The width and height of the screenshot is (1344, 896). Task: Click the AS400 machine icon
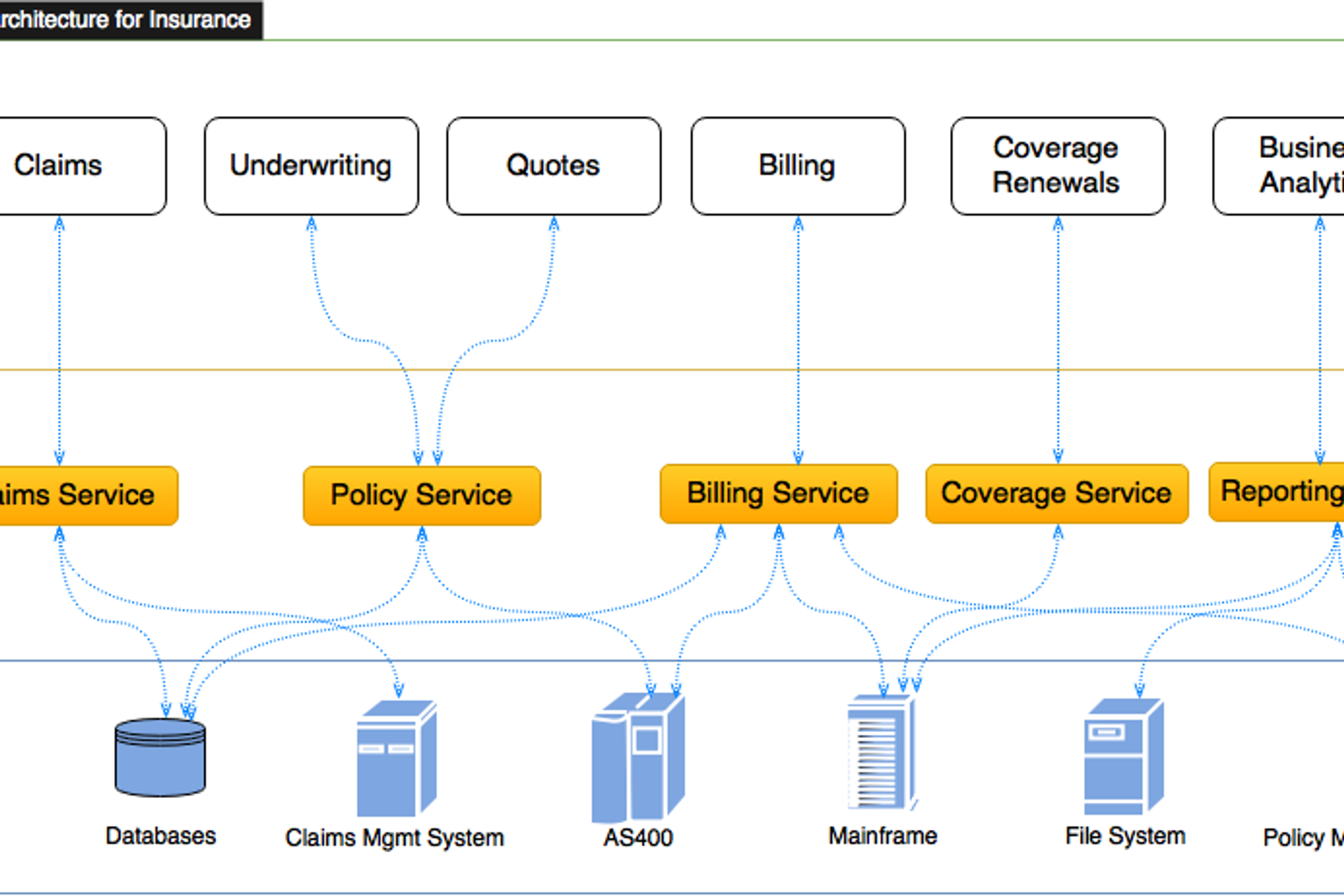point(638,757)
